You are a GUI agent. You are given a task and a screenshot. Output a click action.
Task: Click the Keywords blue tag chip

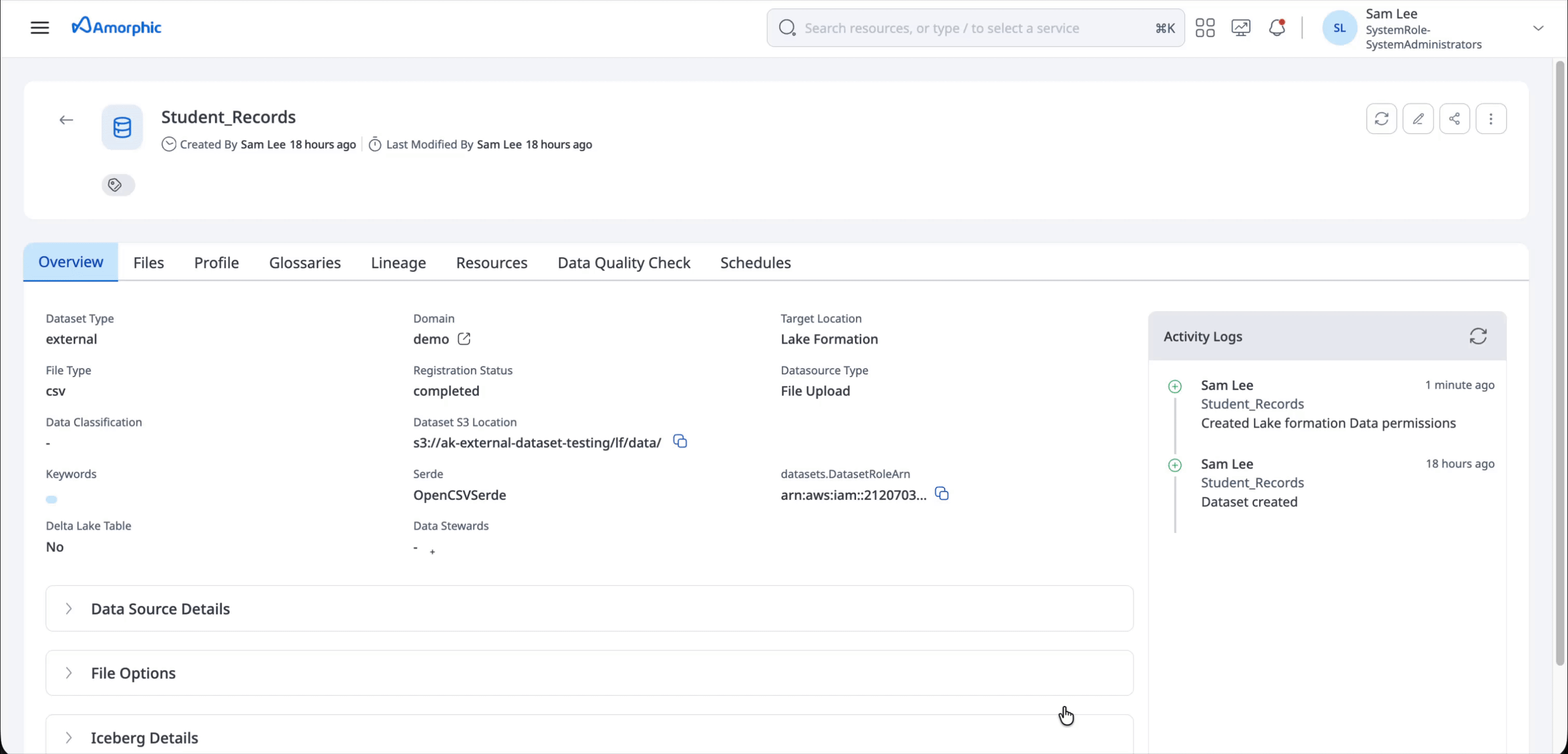pyautogui.click(x=52, y=499)
